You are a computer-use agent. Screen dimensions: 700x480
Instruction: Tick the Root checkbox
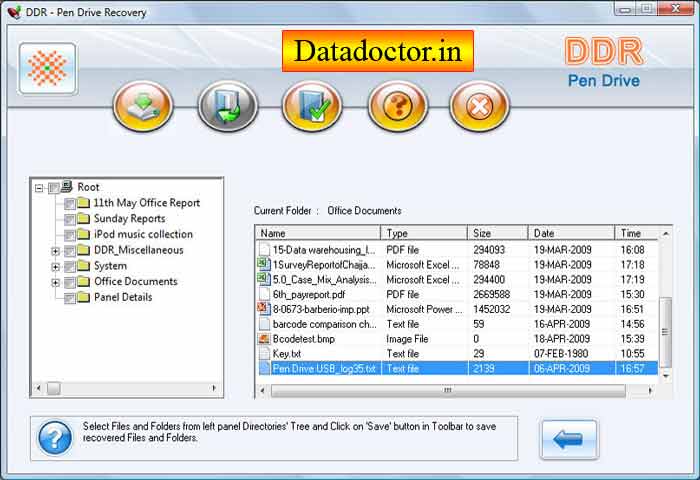[54, 188]
